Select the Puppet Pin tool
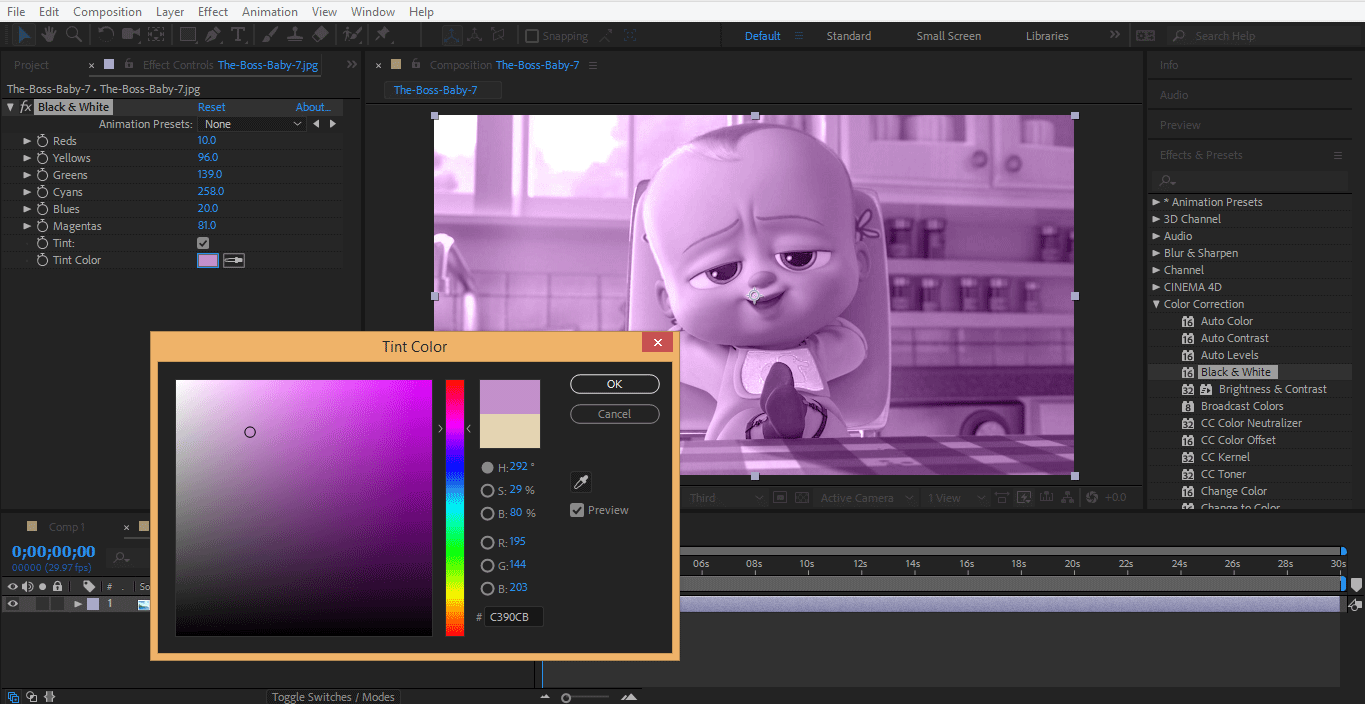The image size is (1365, 704). pos(382,35)
